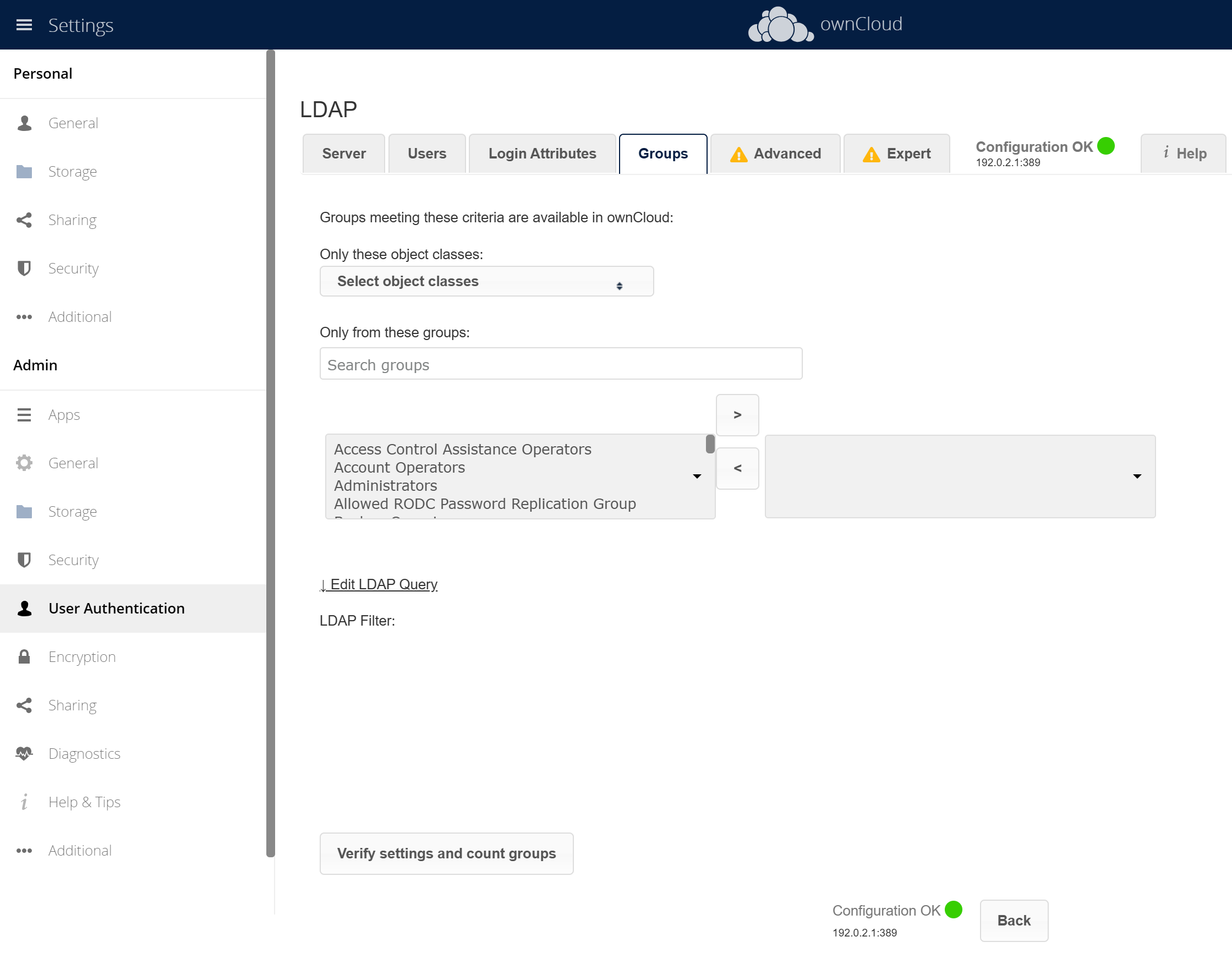
Task: Click the Admin Storage folder icon
Action: click(x=24, y=511)
